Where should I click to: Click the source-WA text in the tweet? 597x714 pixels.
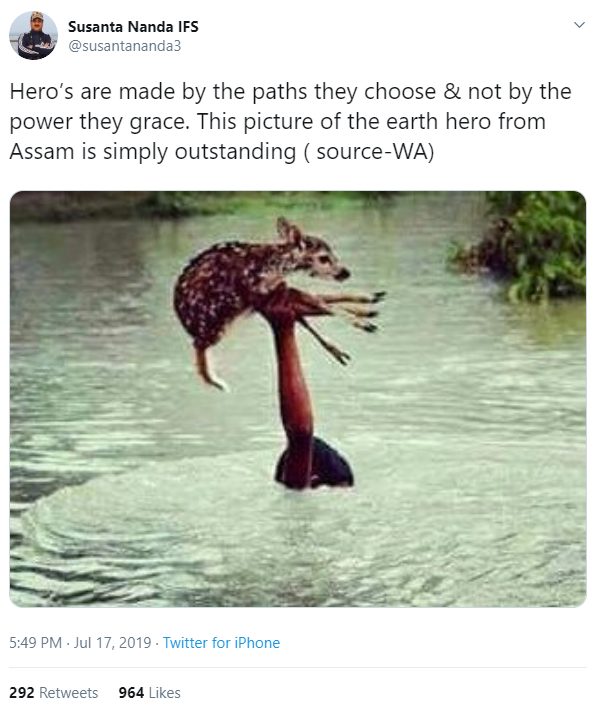tap(374, 152)
